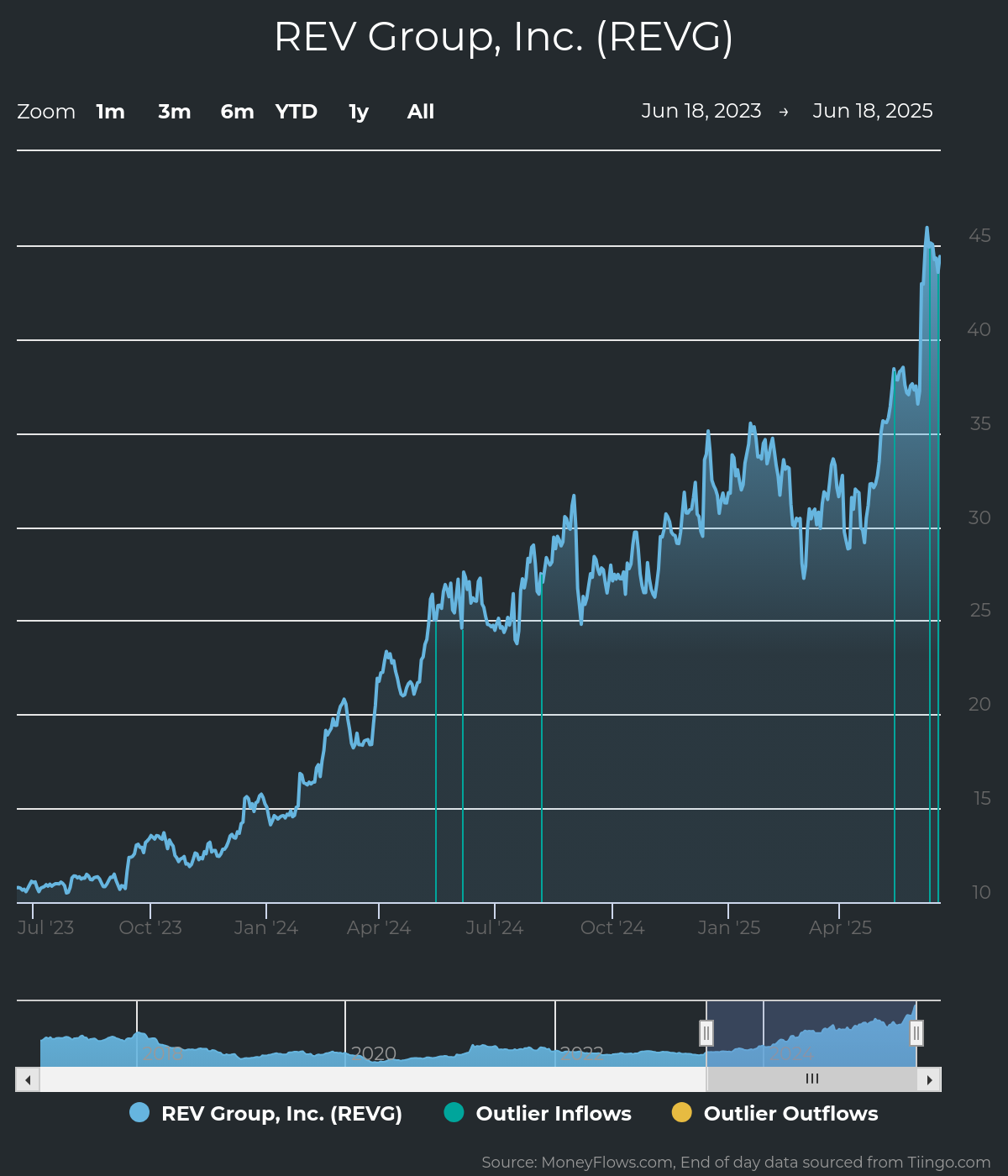Click the 15 price axis label
1008x1176 pixels.
pyautogui.click(x=982, y=798)
